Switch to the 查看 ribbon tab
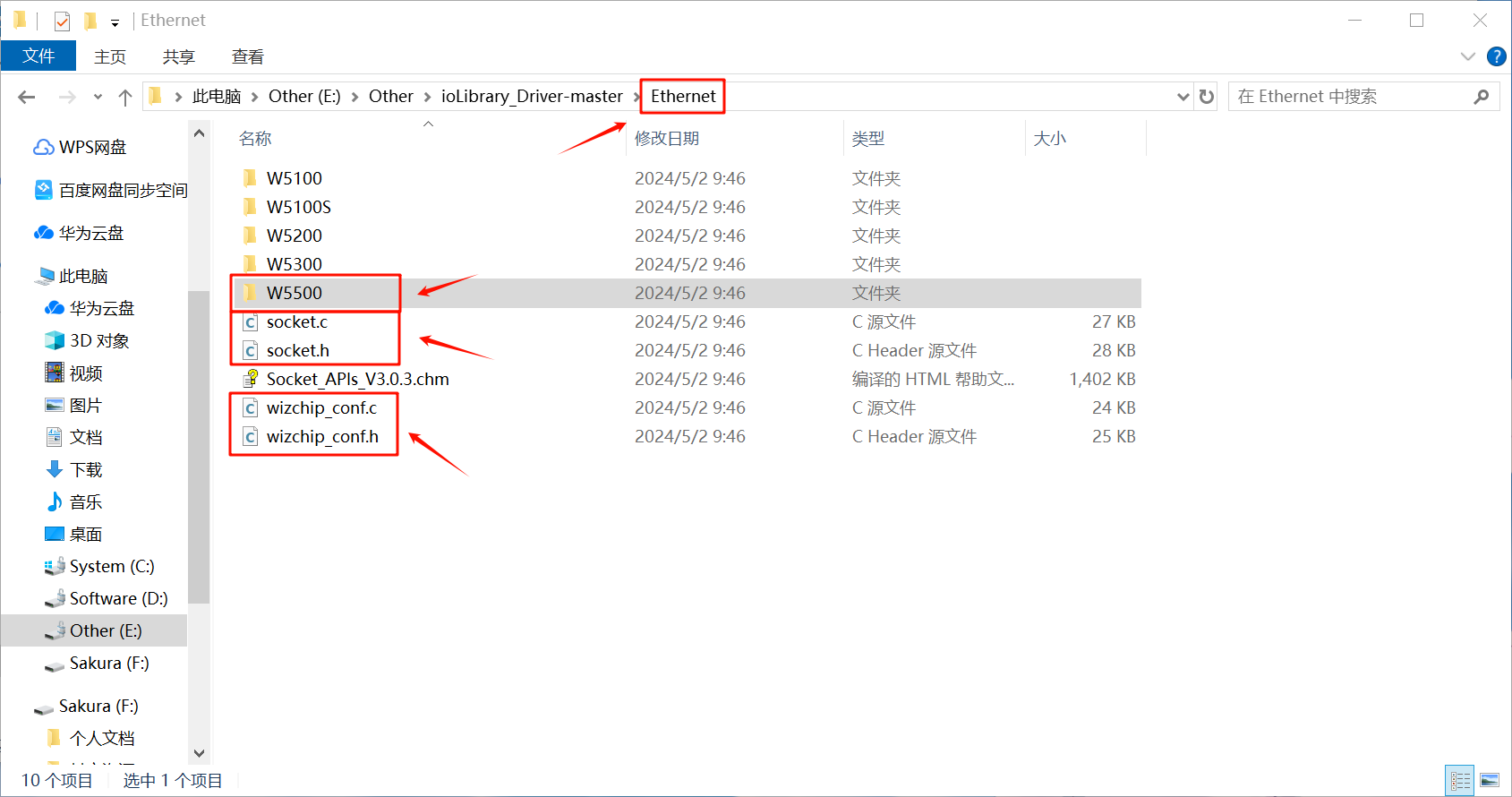The width and height of the screenshot is (1512, 797). pyautogui.click(x=248, y=56)
